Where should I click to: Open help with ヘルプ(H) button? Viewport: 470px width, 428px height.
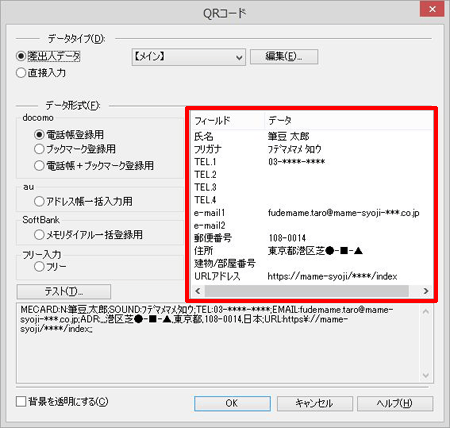pos(395,403)
